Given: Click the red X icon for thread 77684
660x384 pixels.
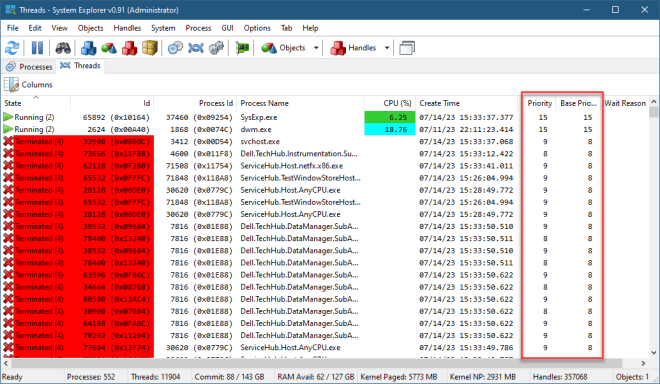Looking at the screenshot, I should pos(8,348).
